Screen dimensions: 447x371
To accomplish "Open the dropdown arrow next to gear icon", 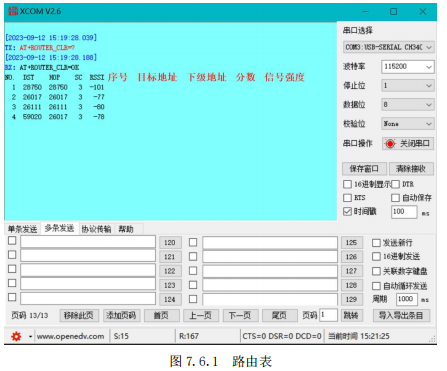I will (30, 337).
